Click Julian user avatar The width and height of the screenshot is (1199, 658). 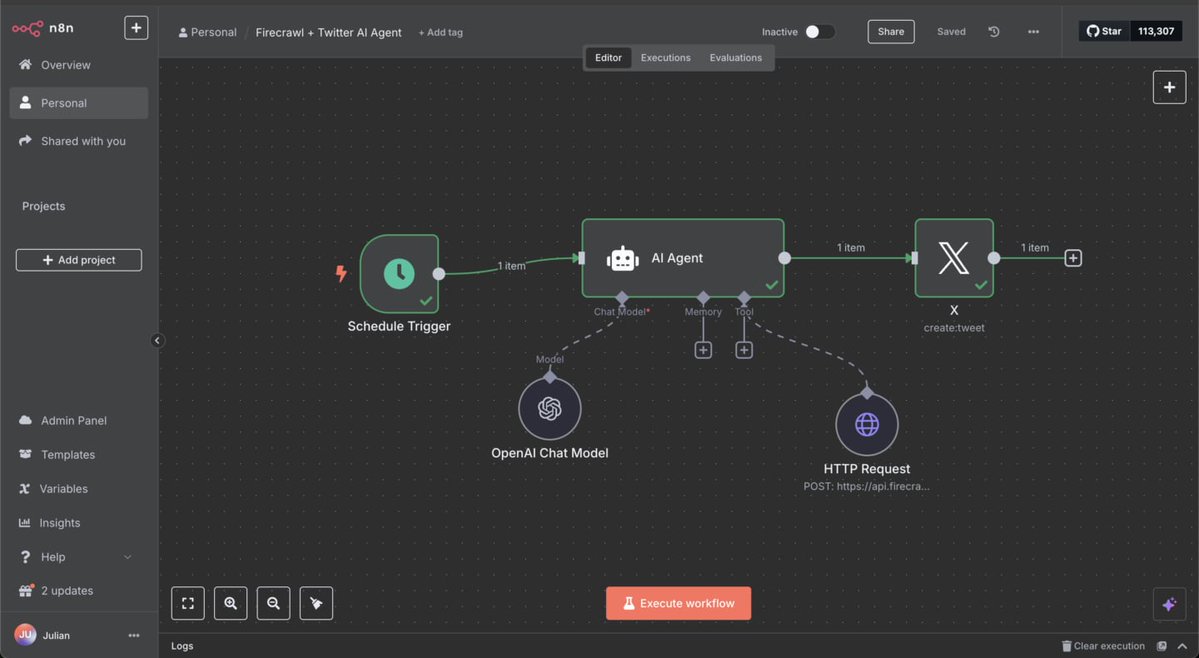click(x=25, y=634)
